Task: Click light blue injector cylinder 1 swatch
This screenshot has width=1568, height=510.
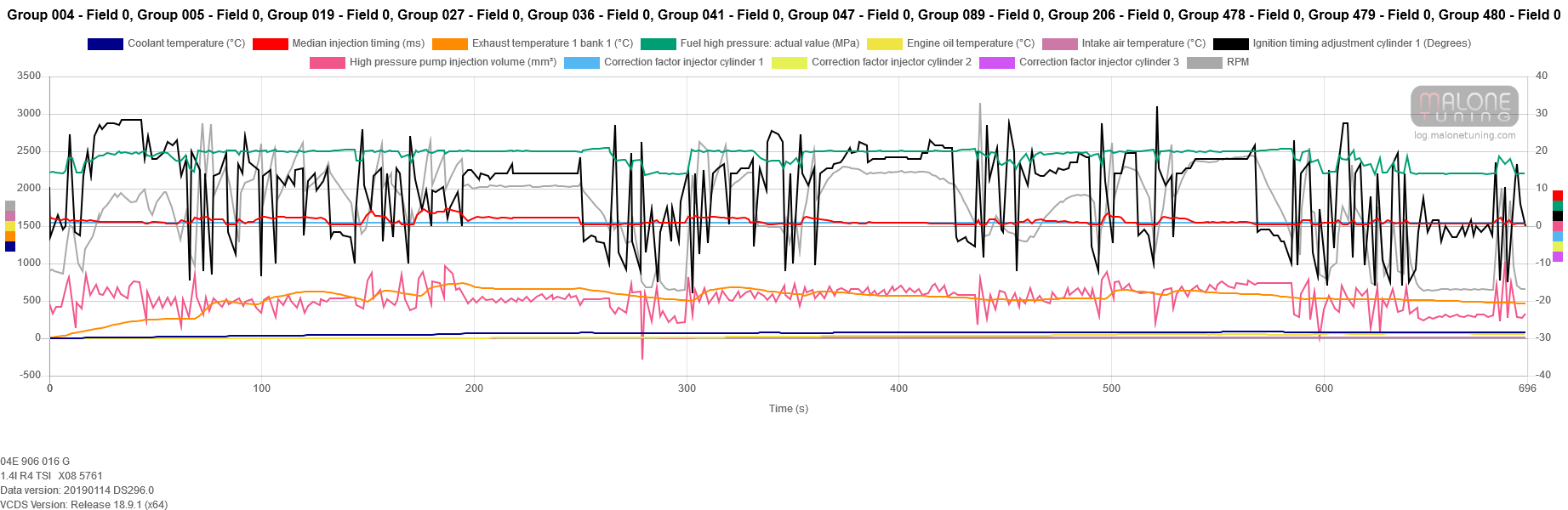Action: pyautogui.click(x=581, y=63)
